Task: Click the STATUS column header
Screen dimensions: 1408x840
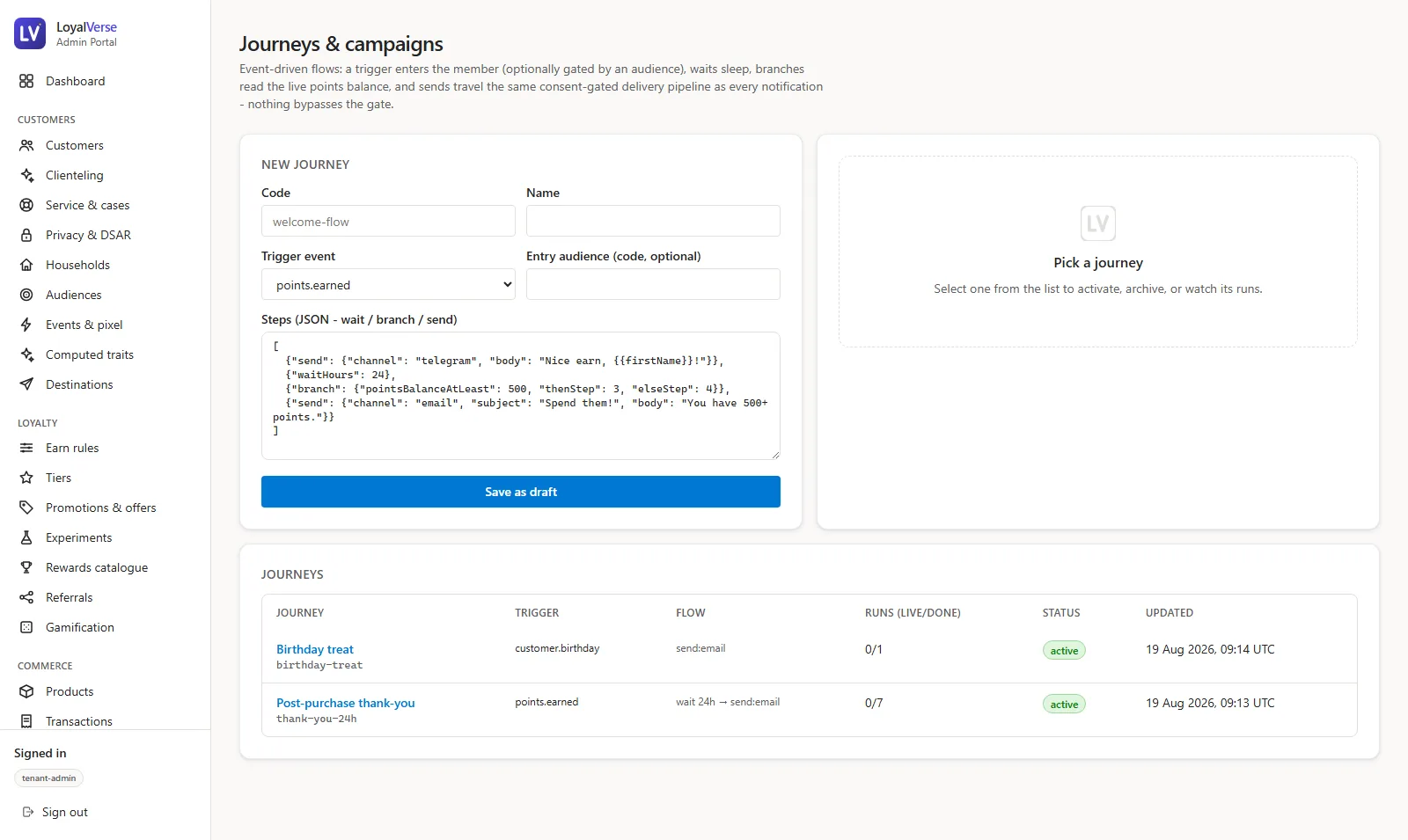Action: [1061, 613]
